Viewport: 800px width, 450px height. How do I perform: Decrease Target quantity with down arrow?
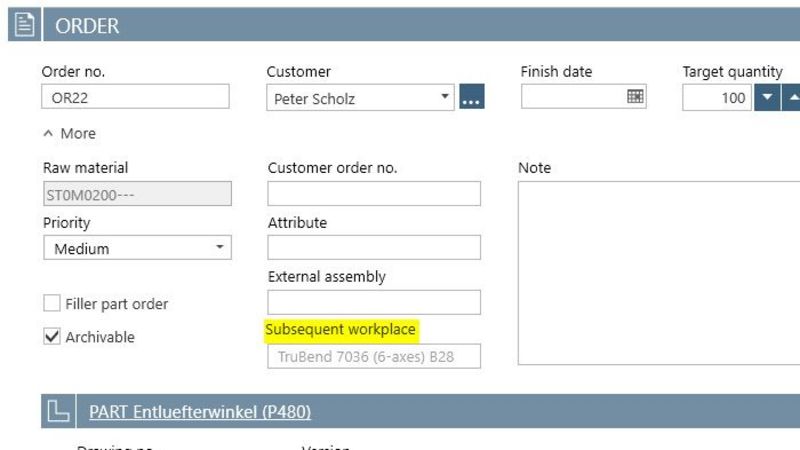pyautogui.click(x=766, y=97)
